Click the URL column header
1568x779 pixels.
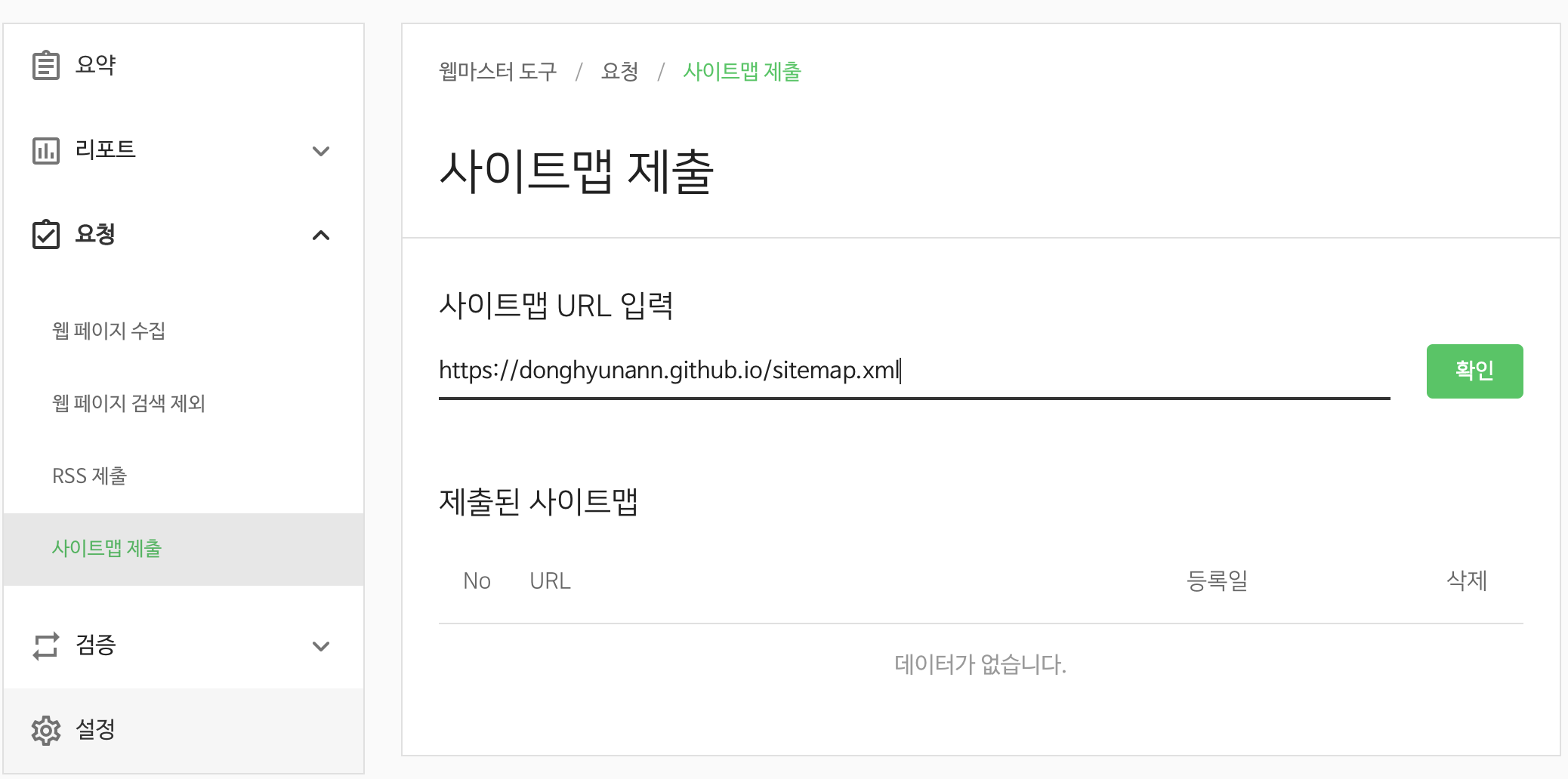(x=550, y=580)
